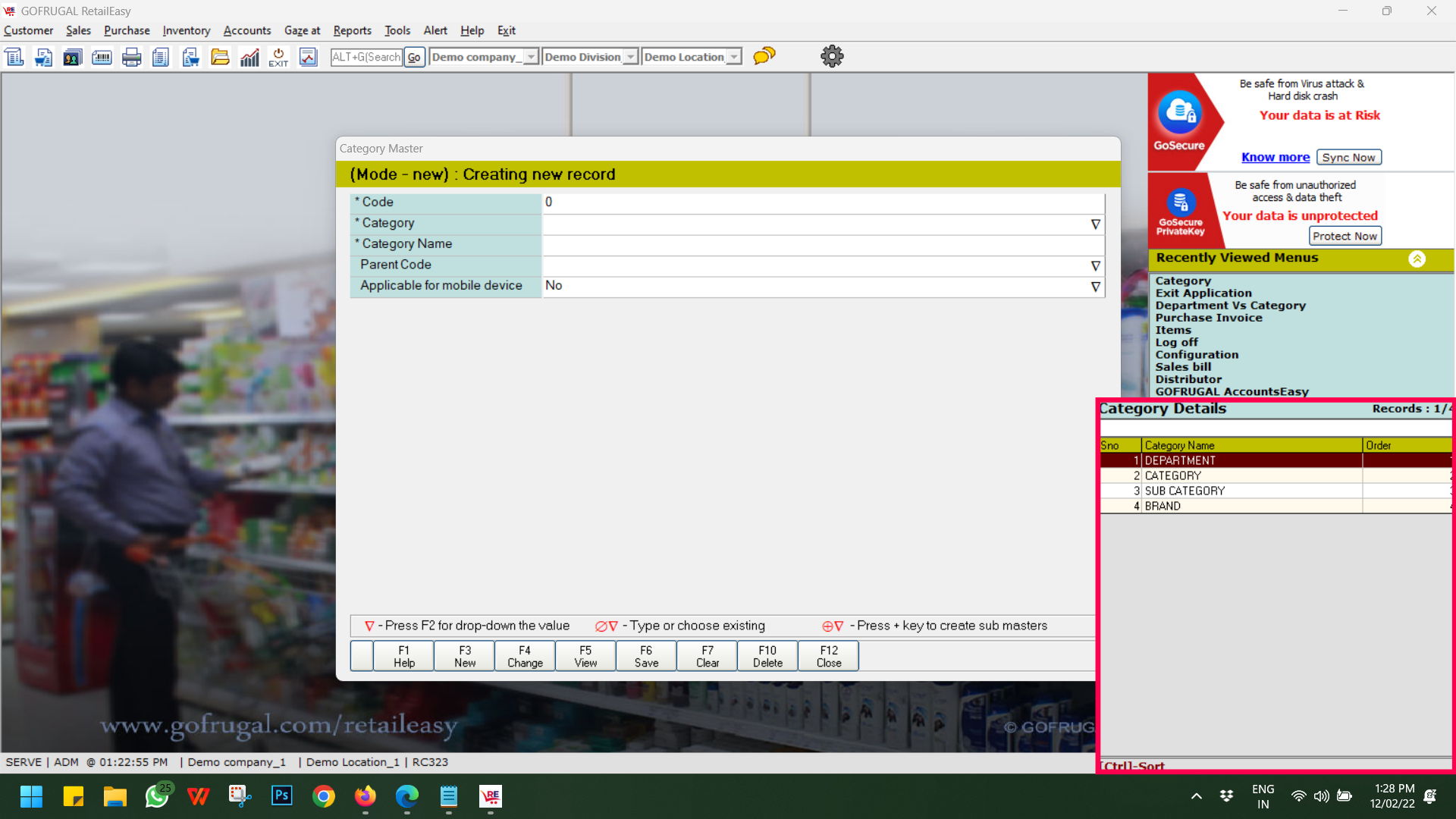Open the yellow folder toolbar icon
Viewport: 1456px width, 819px height.
coord(220,57)
